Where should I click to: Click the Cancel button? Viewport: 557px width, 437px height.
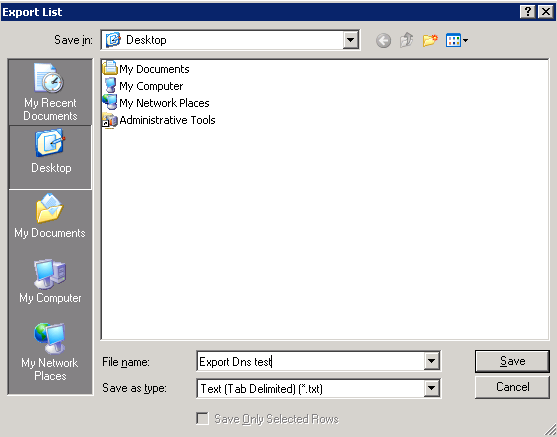512,387
